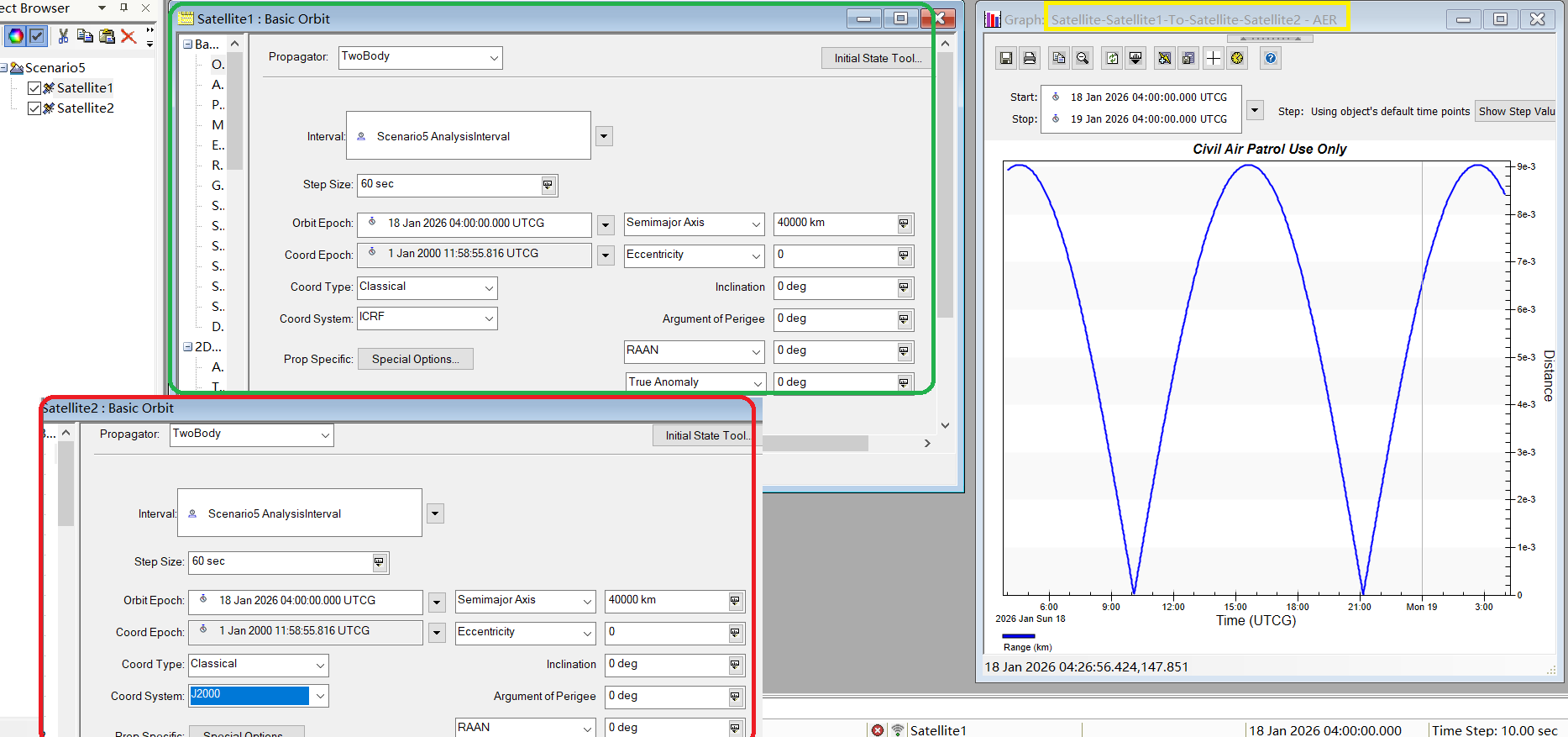Click the Satellite1 window vertical scrollbar thumb
The height and width of the screenshot is (737, 1568).
point(945,185)
